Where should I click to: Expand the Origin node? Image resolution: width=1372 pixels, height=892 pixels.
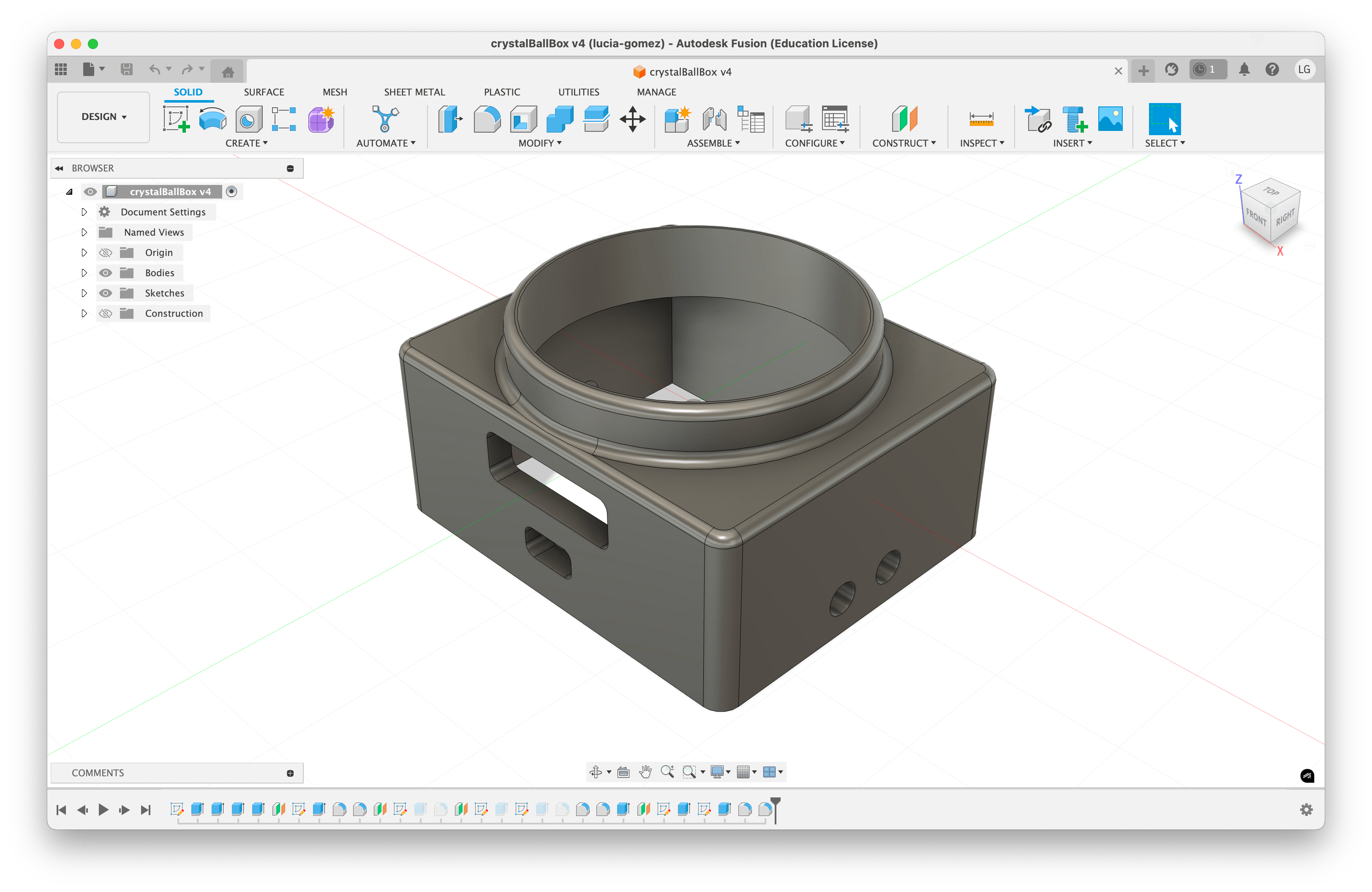pos(84,253)
